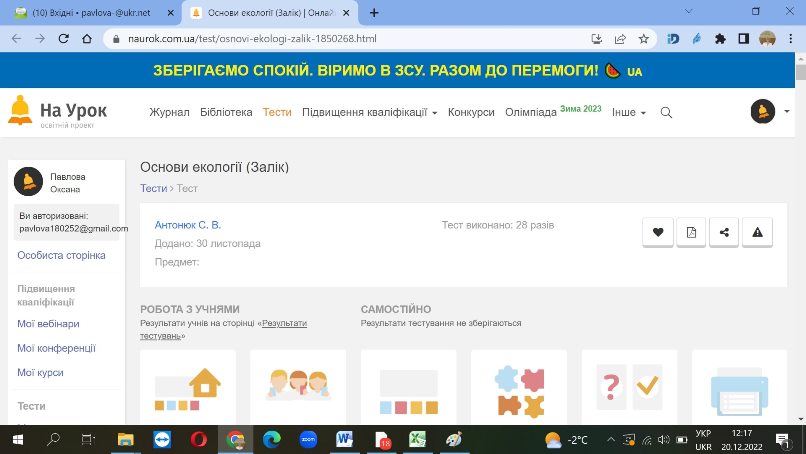The height and width of the screenshot is (454, 806).
Task: Open Opera from the taskbar
Action: 199,440
